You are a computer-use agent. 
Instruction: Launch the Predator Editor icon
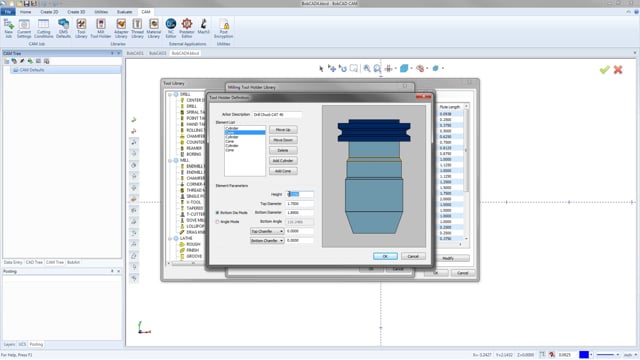click(187, 28)
